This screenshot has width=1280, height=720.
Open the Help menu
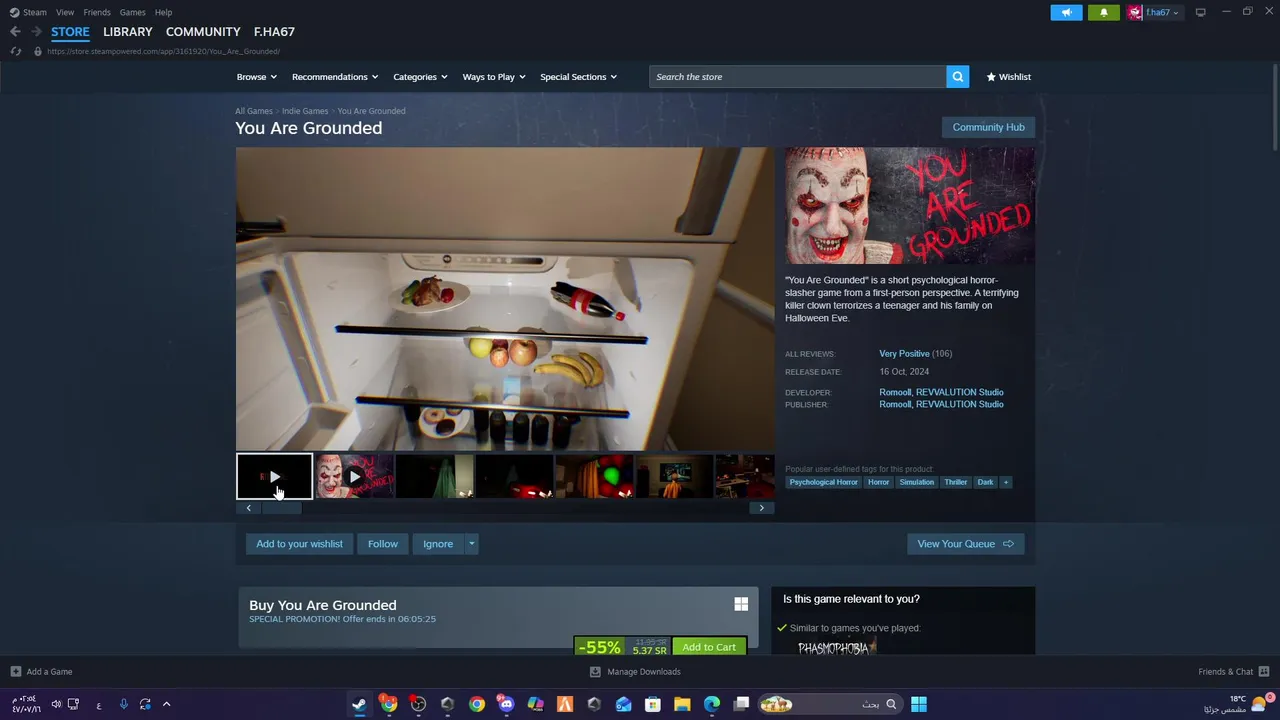tap(163, 12)
